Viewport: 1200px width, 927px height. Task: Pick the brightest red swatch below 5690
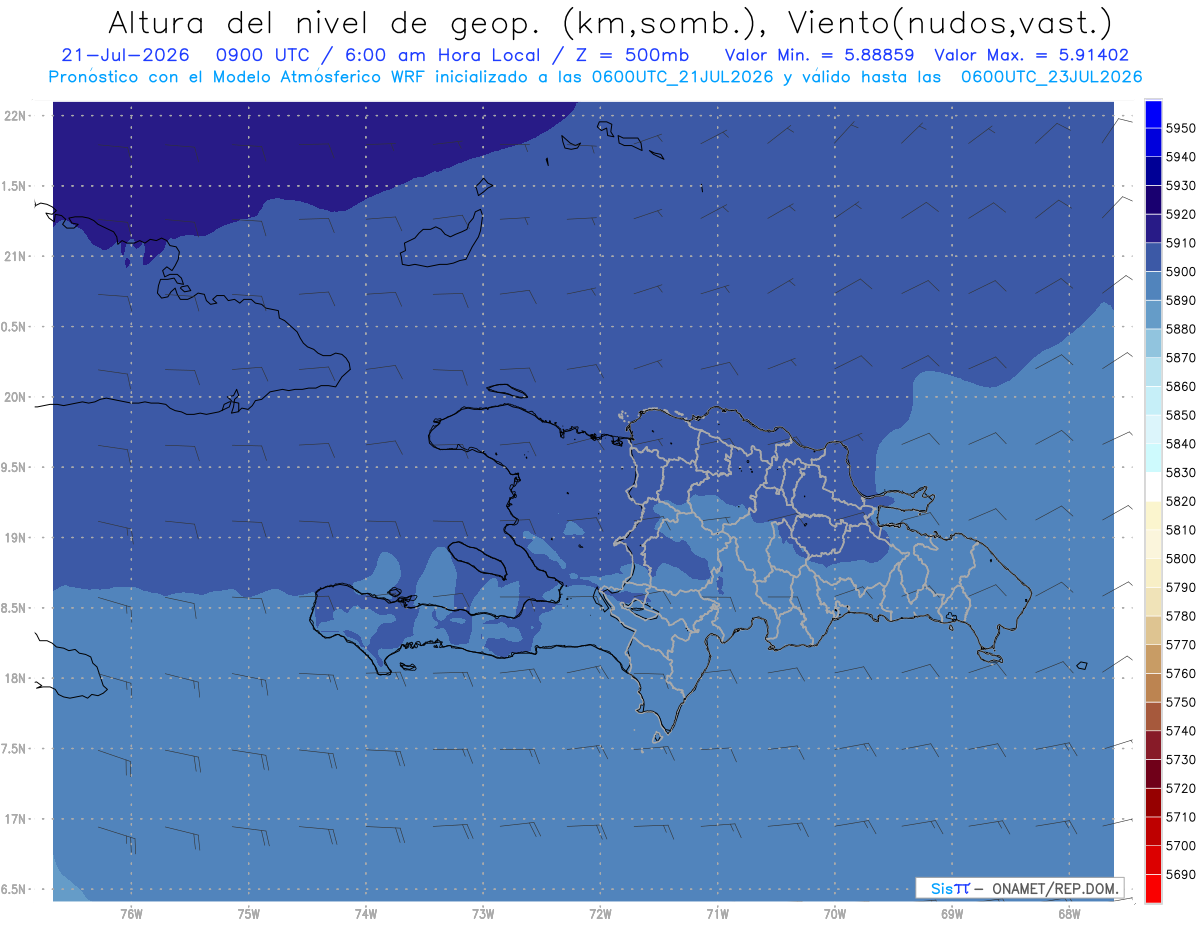pos(1153,888)
